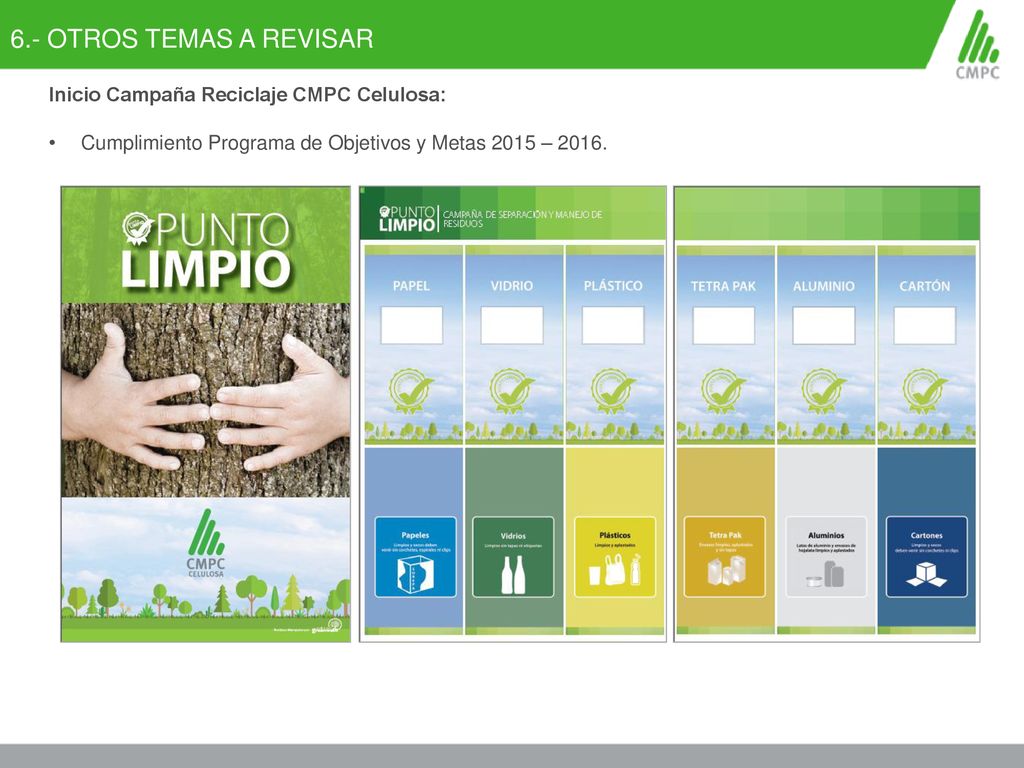Click the 'TETRA PAK' column heading
The width and height of the screenshot is (1024, 768).
coord(724,286)
